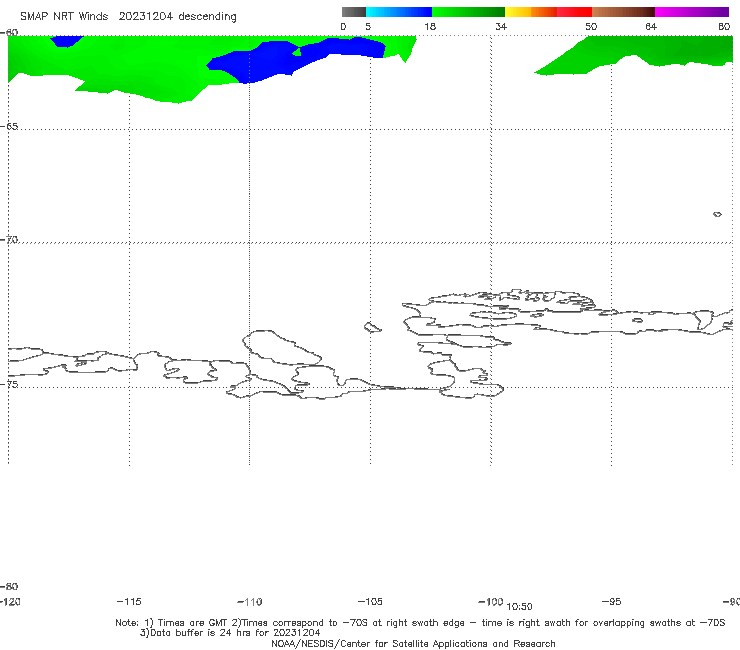Click the longitude label '-100'
Viewport: 740px width, 650px height.
(490, 601)
